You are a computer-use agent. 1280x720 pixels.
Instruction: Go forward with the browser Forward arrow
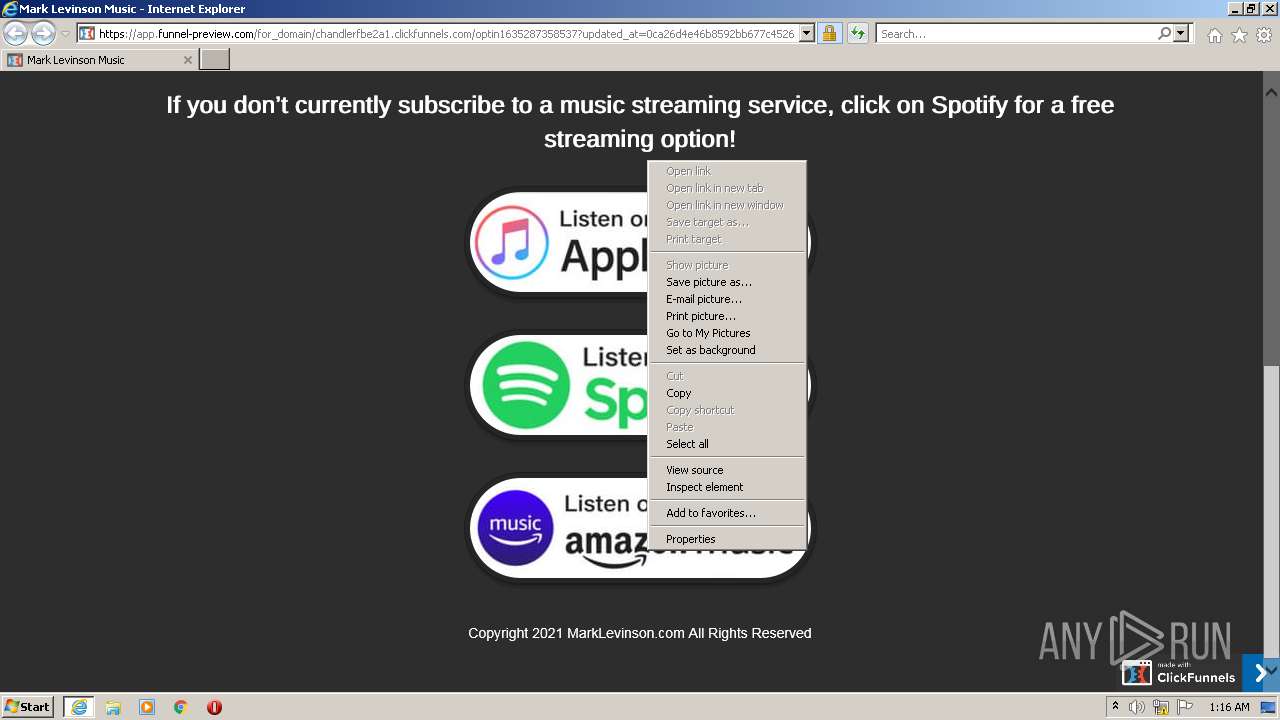(43, 33)
